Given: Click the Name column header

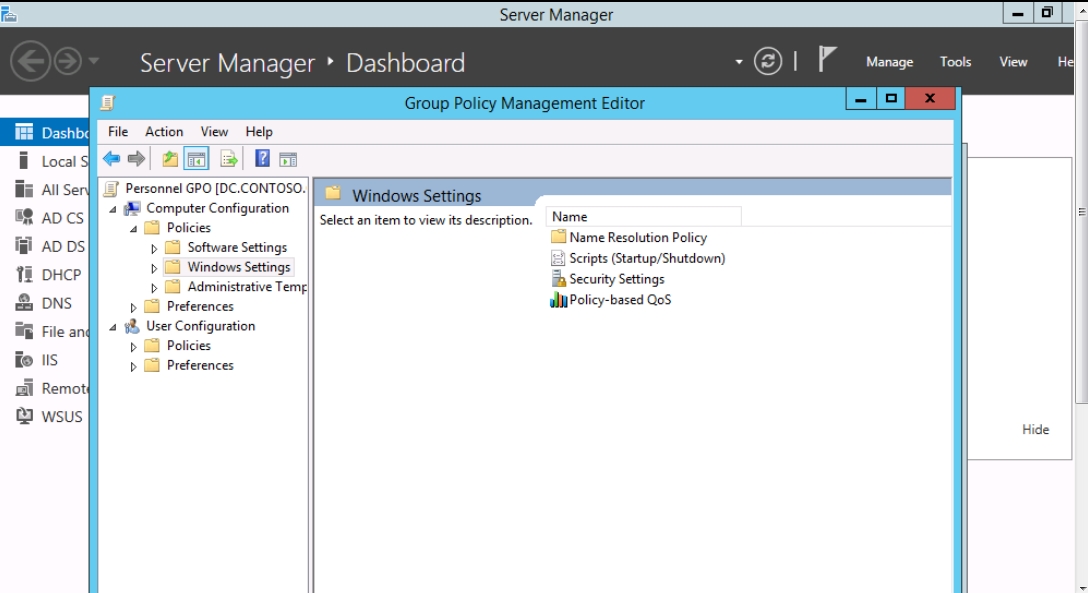Looking at the screenshot, I should pyautogui.click(x=644, y=216).
